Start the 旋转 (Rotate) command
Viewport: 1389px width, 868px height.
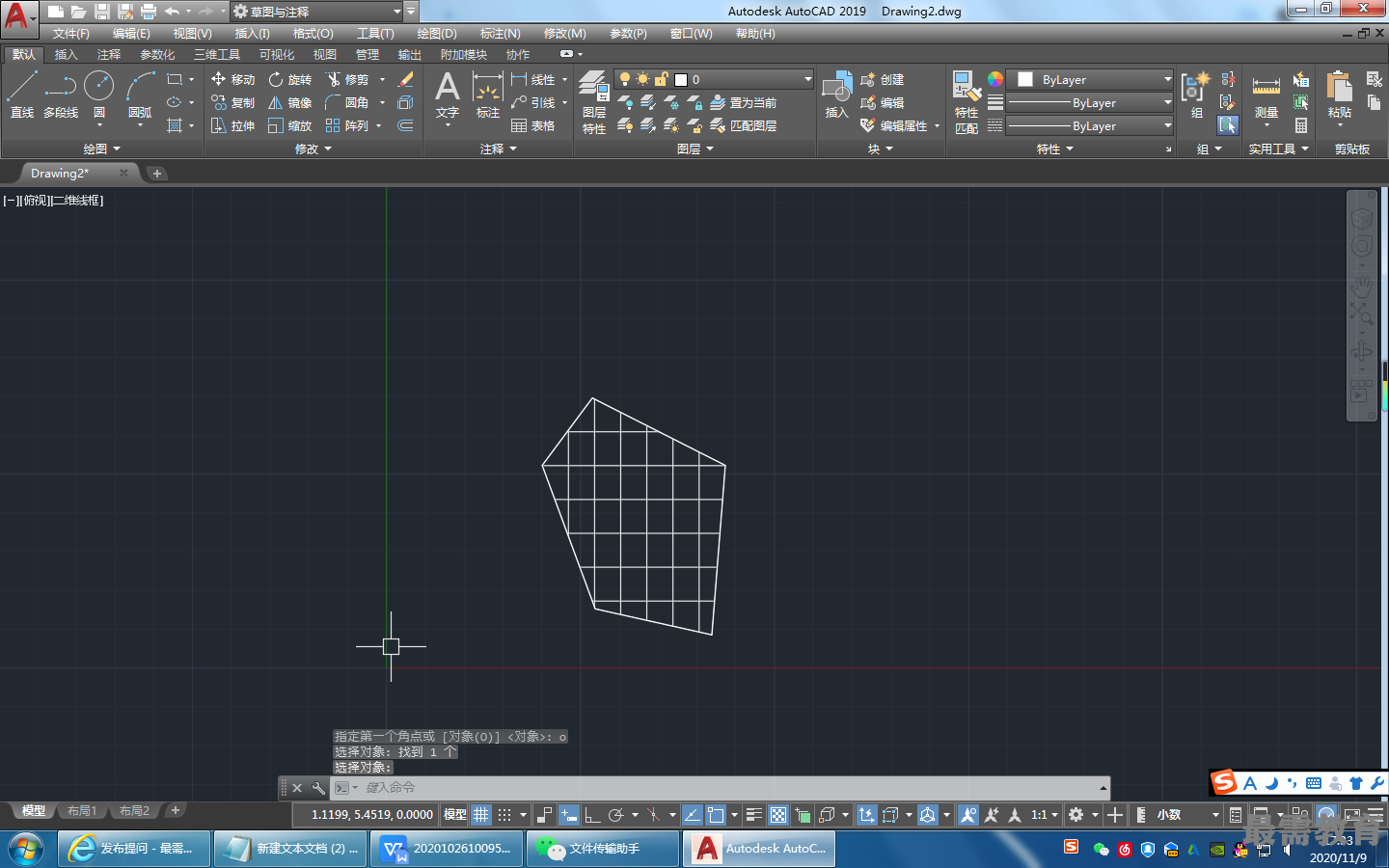(290, 79)
